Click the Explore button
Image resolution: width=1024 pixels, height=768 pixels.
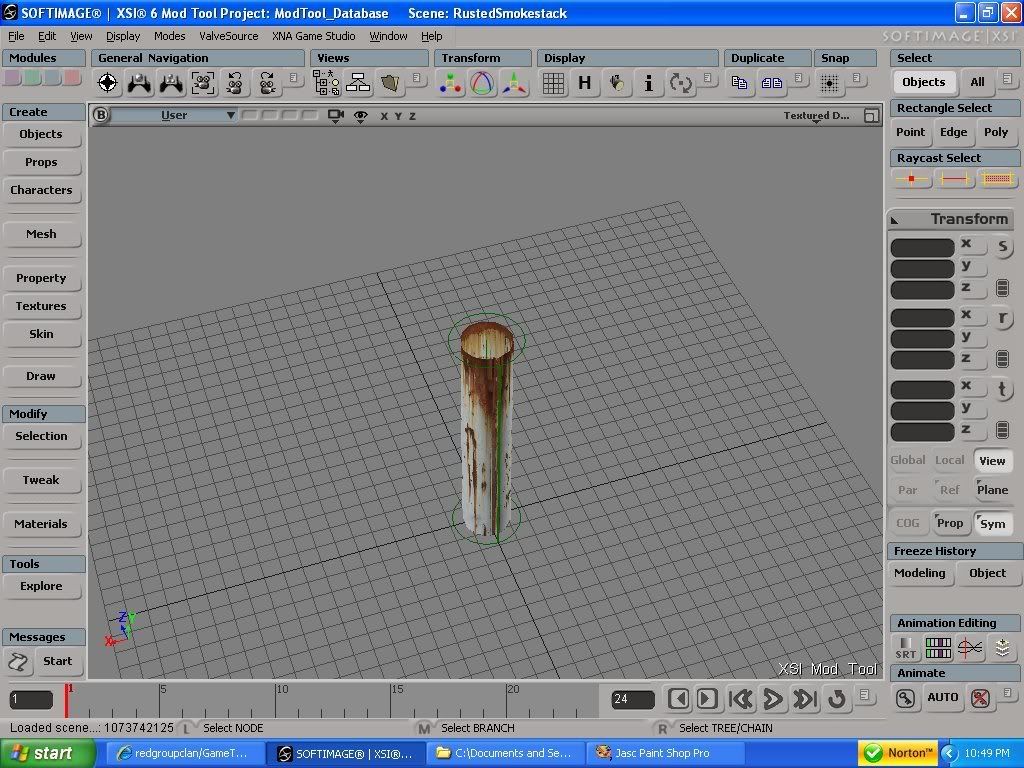(42, 586)
